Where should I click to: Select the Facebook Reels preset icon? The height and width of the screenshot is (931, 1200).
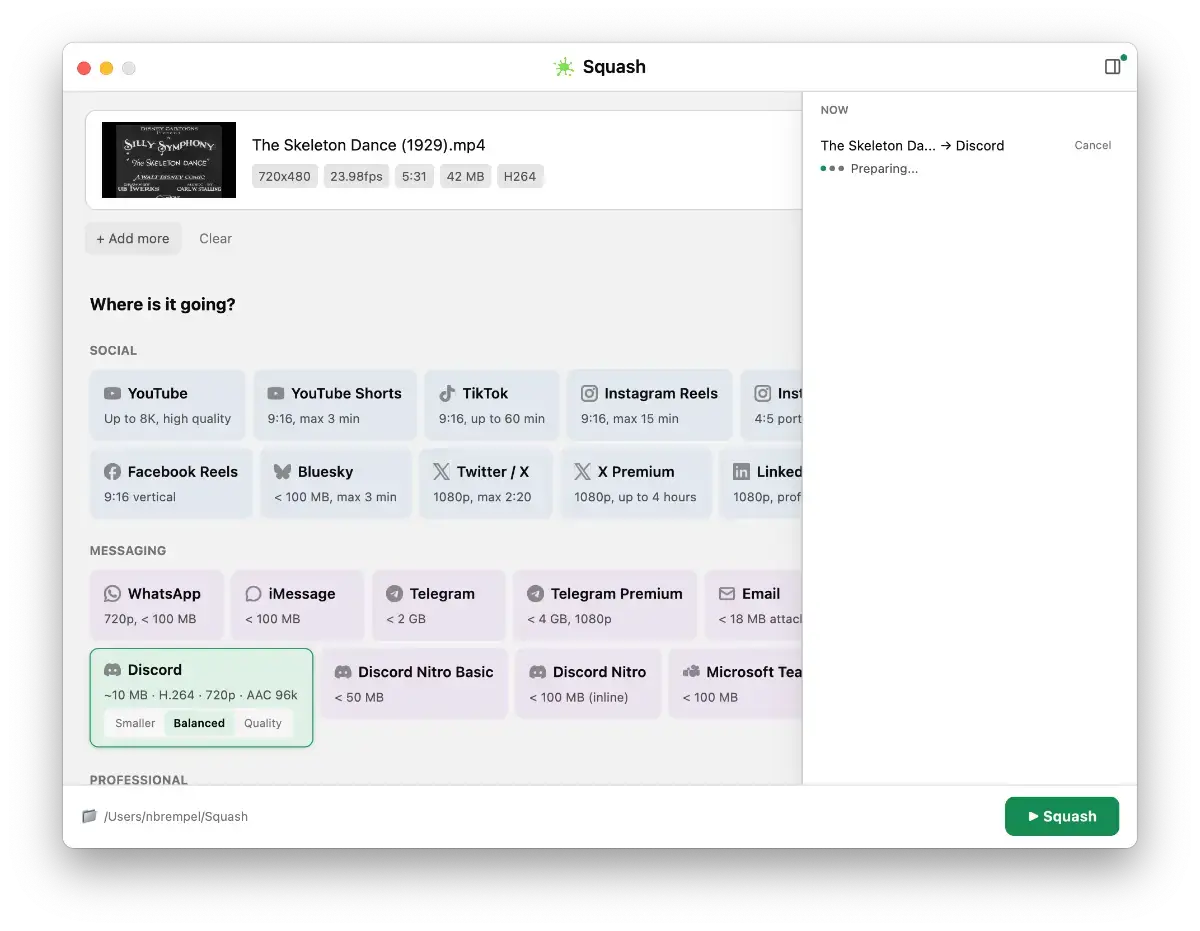113,472
